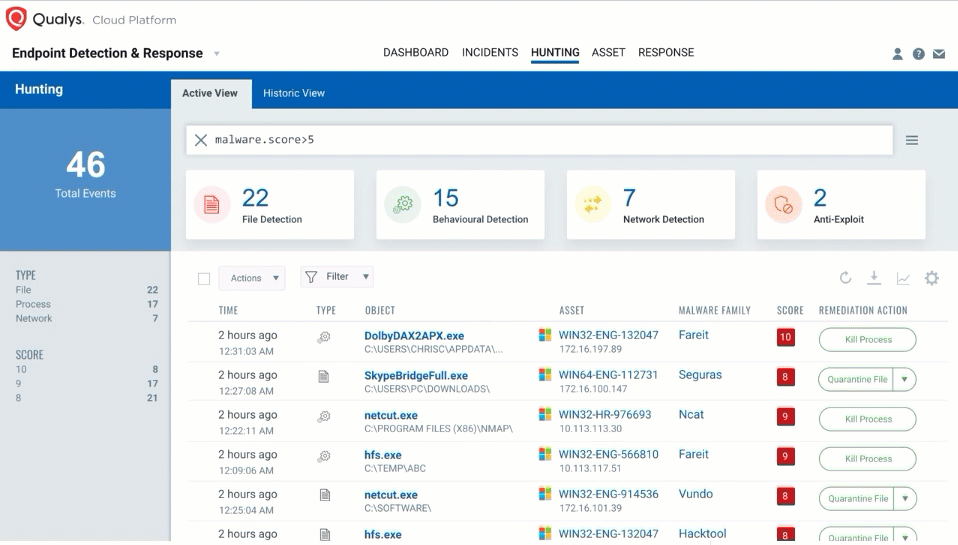Open the table settings gear icon
This screenshot has width=958, height=545.
pos(932,278)
